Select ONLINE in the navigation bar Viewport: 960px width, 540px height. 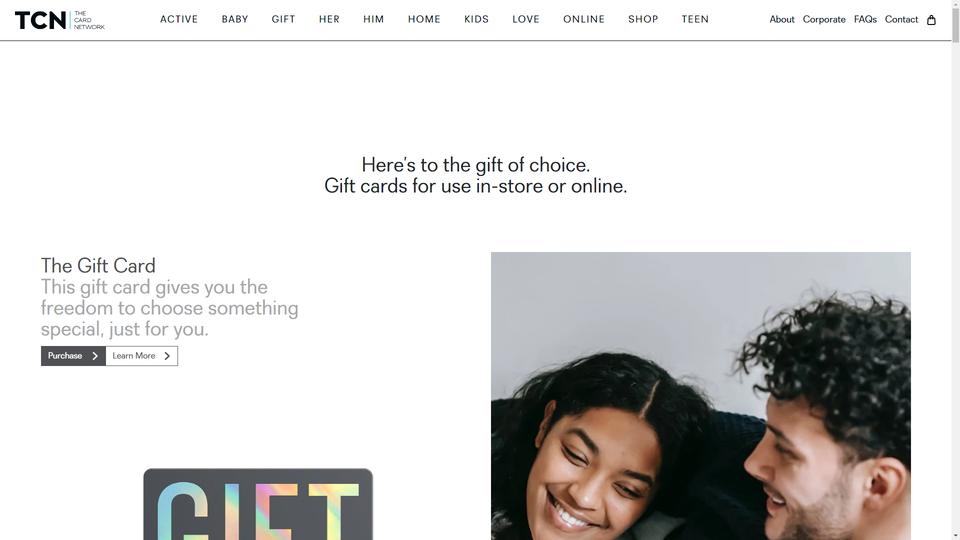tap(584, 20)
